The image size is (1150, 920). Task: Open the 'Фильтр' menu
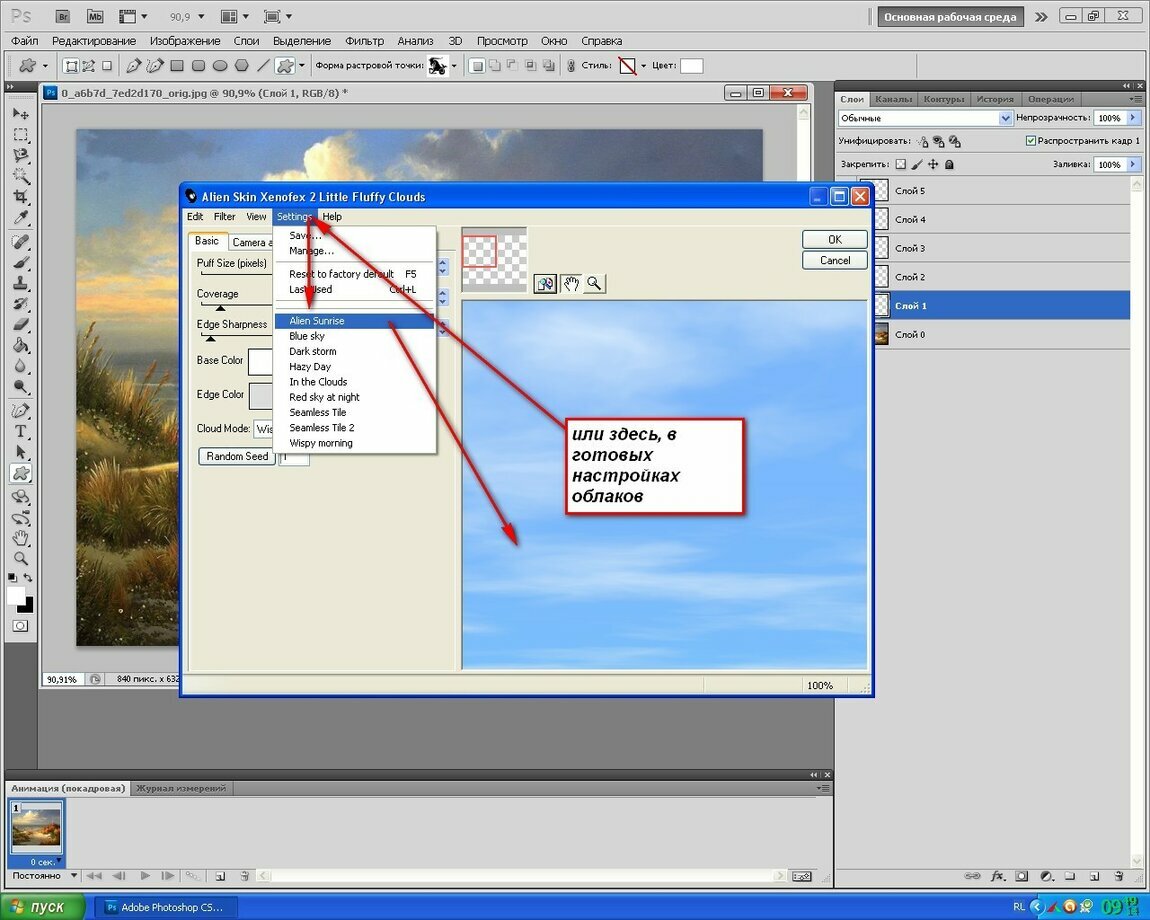click(365, 41)
